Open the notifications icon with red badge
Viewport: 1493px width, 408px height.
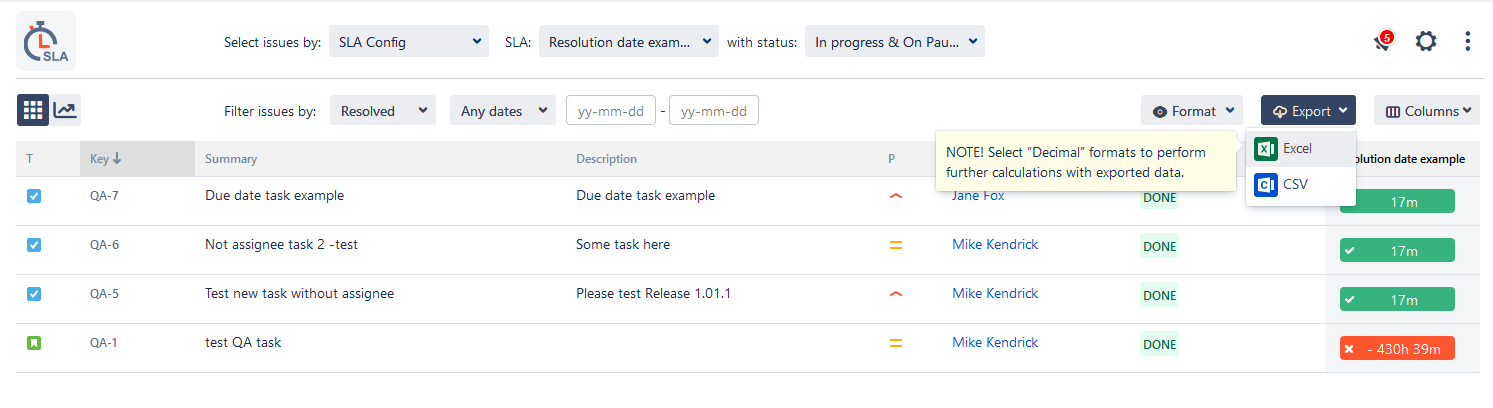click(1383, 42)
